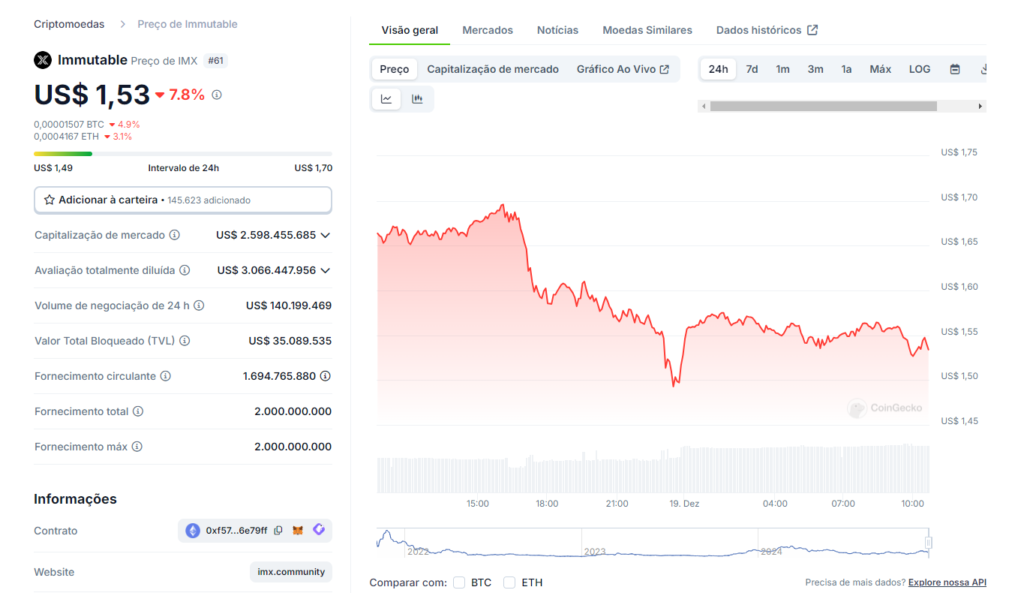Click the right arrow of the range scrollbar
This screenshot has width=1024, height=593.
click(x=980, y=106)
